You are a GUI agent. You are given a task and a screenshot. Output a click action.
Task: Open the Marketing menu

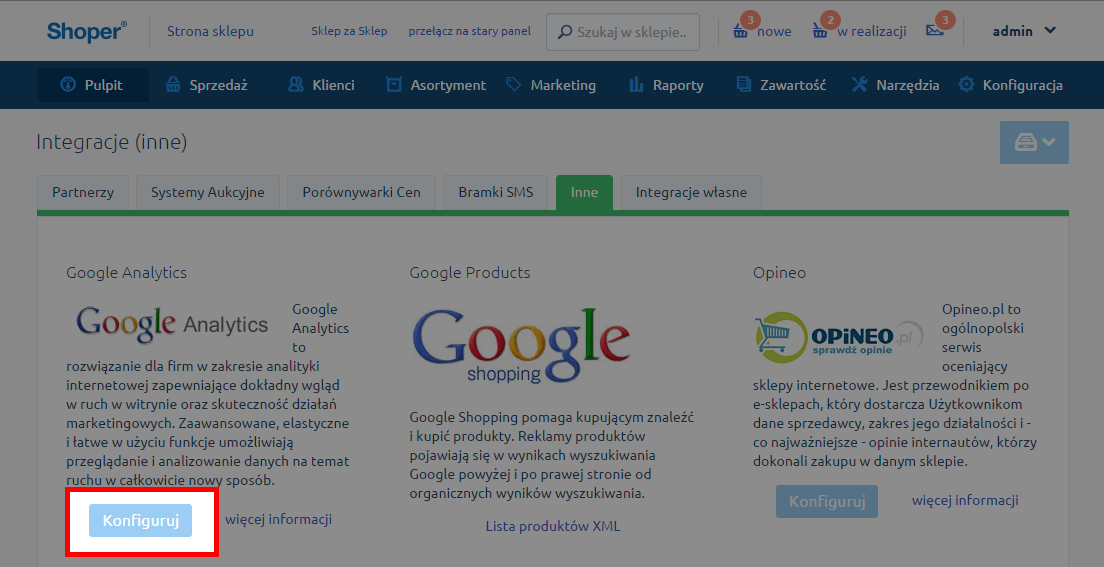pos(551,85)
